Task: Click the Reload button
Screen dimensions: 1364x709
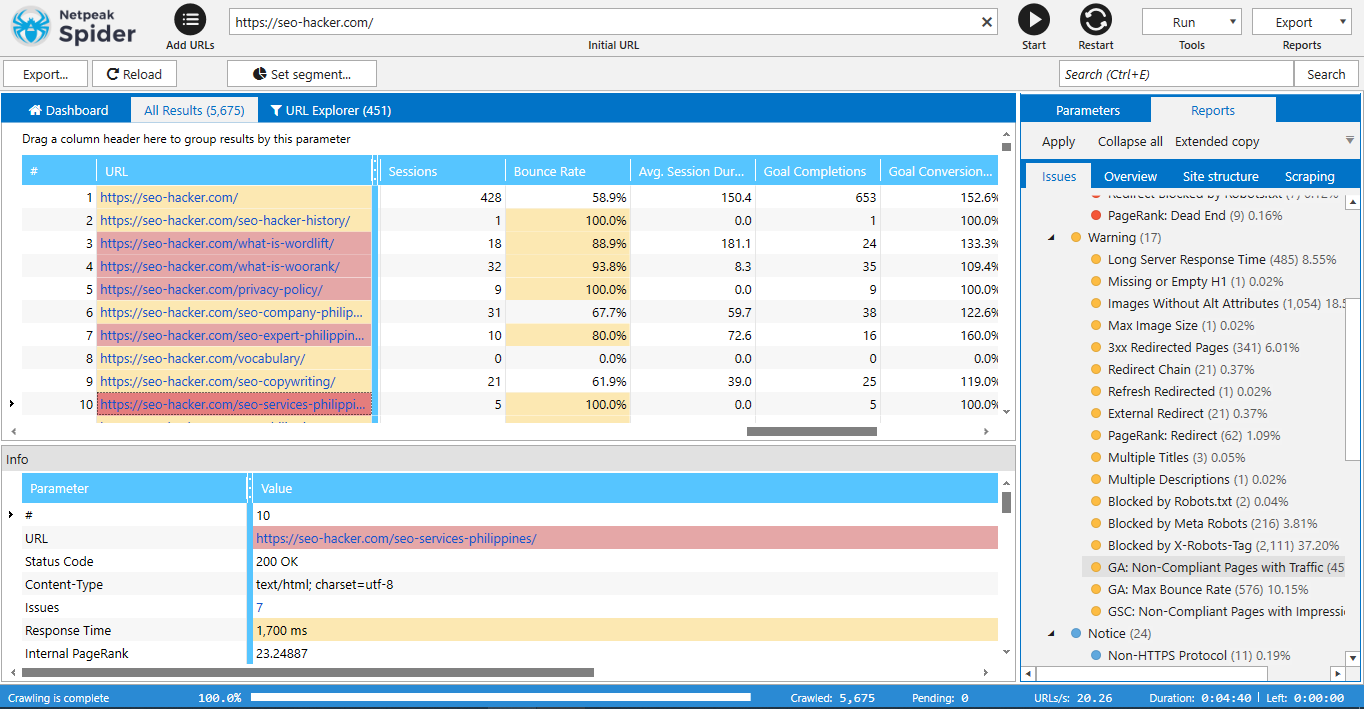Action: coord(134,74)
